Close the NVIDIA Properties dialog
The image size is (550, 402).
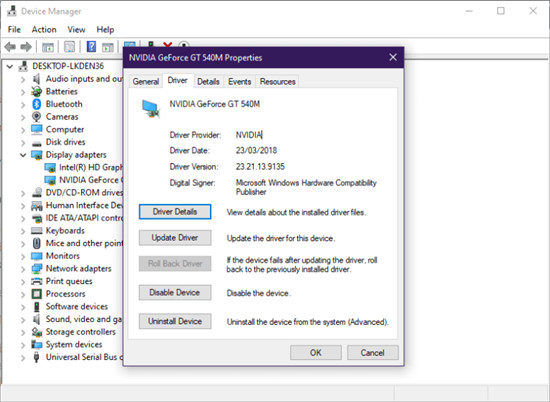(393, 57)
